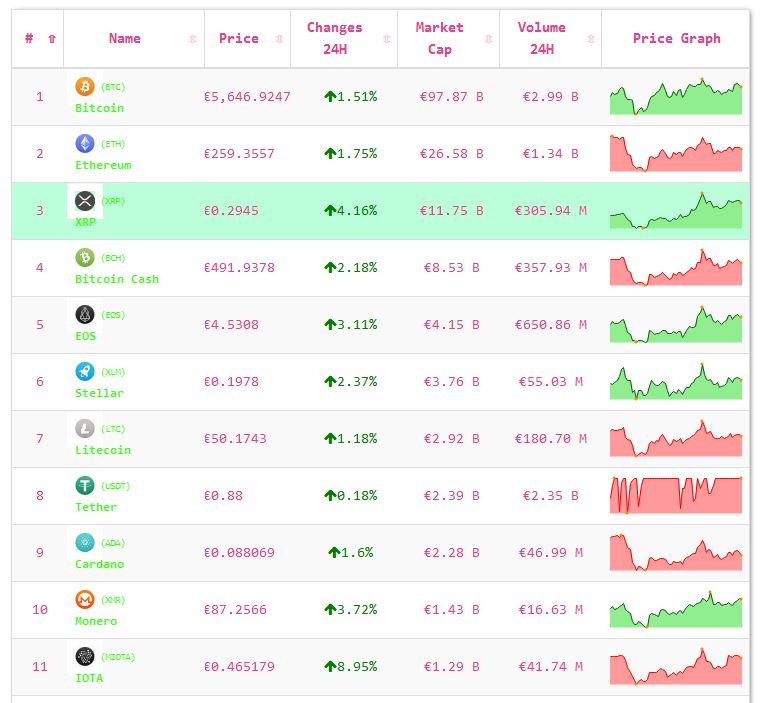The height and width of the screenshot is (703, 764).
Task: Click the Name column header
Action: pos(125,38)
